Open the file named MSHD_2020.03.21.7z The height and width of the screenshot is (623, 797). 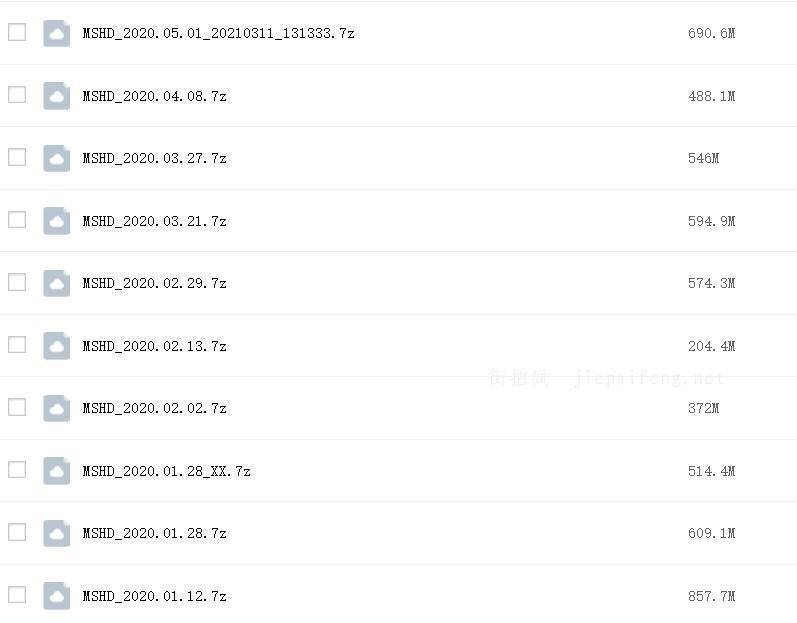[154, 221]
